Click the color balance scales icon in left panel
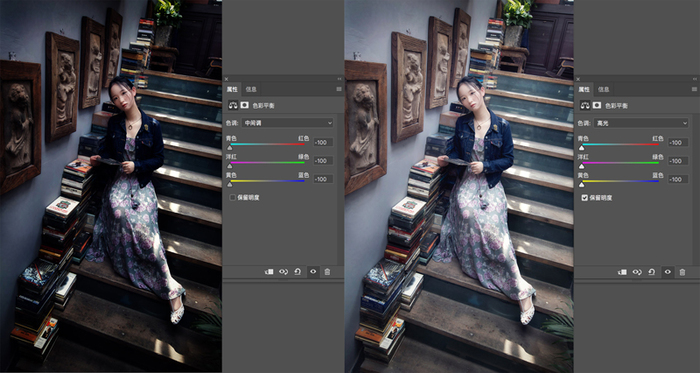 [x=233, y=105]
